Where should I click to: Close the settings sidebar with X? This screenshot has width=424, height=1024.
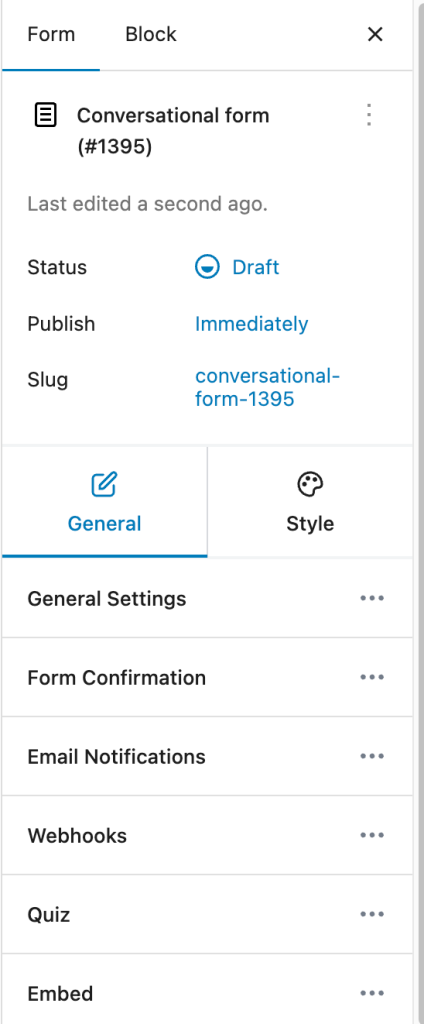click(375, 34)
